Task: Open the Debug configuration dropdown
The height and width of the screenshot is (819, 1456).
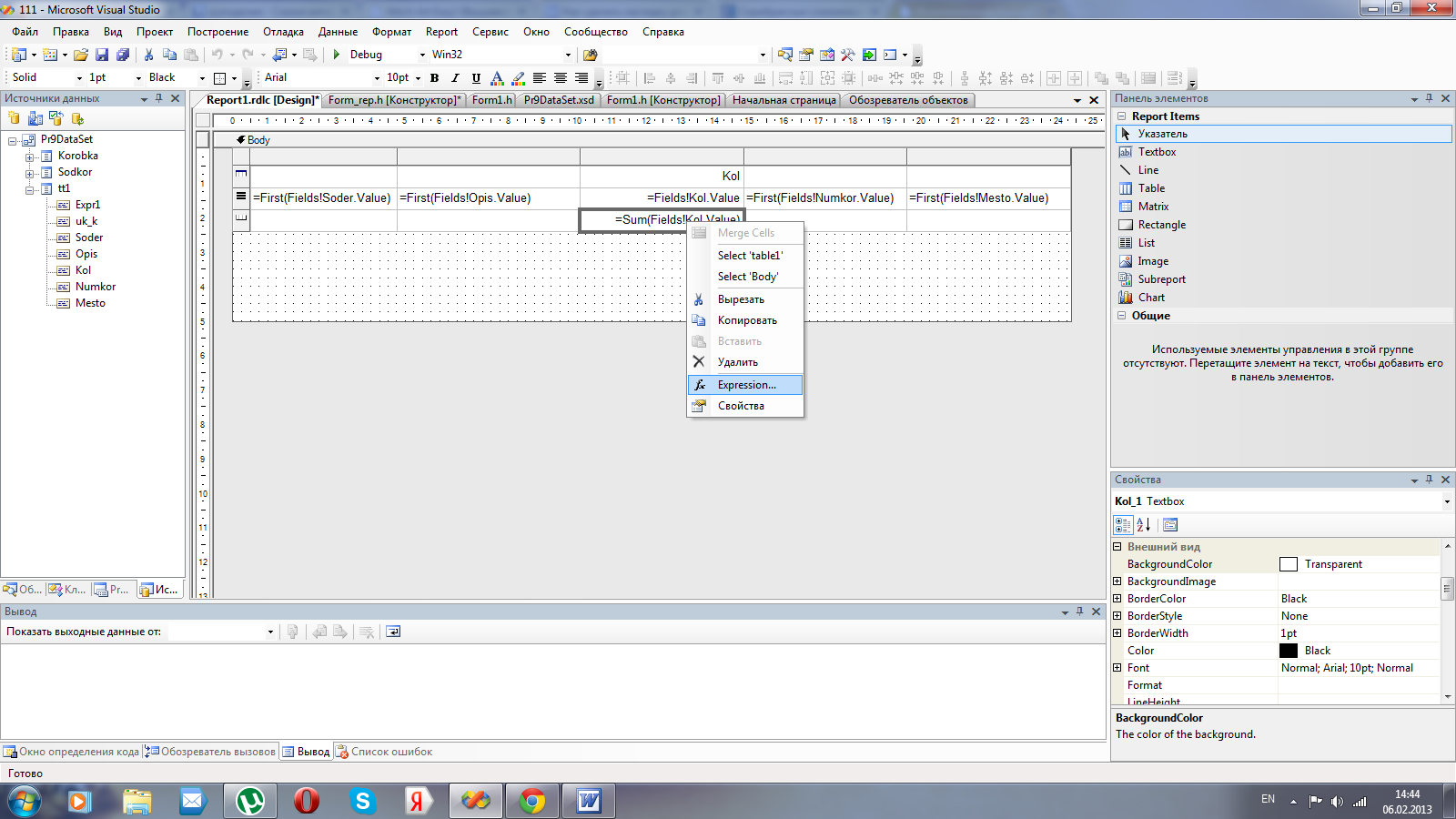Action: point(422,55)
